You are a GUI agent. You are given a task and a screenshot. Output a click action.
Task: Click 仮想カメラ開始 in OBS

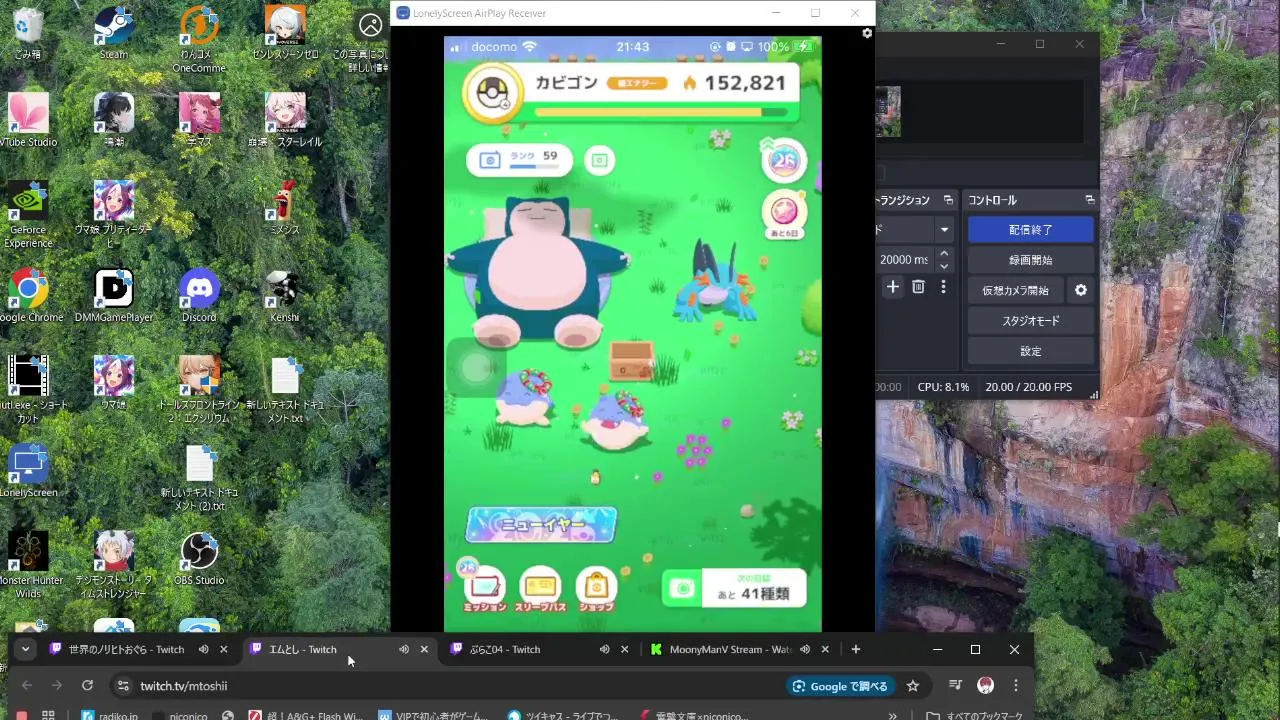tap(1015, 291)
